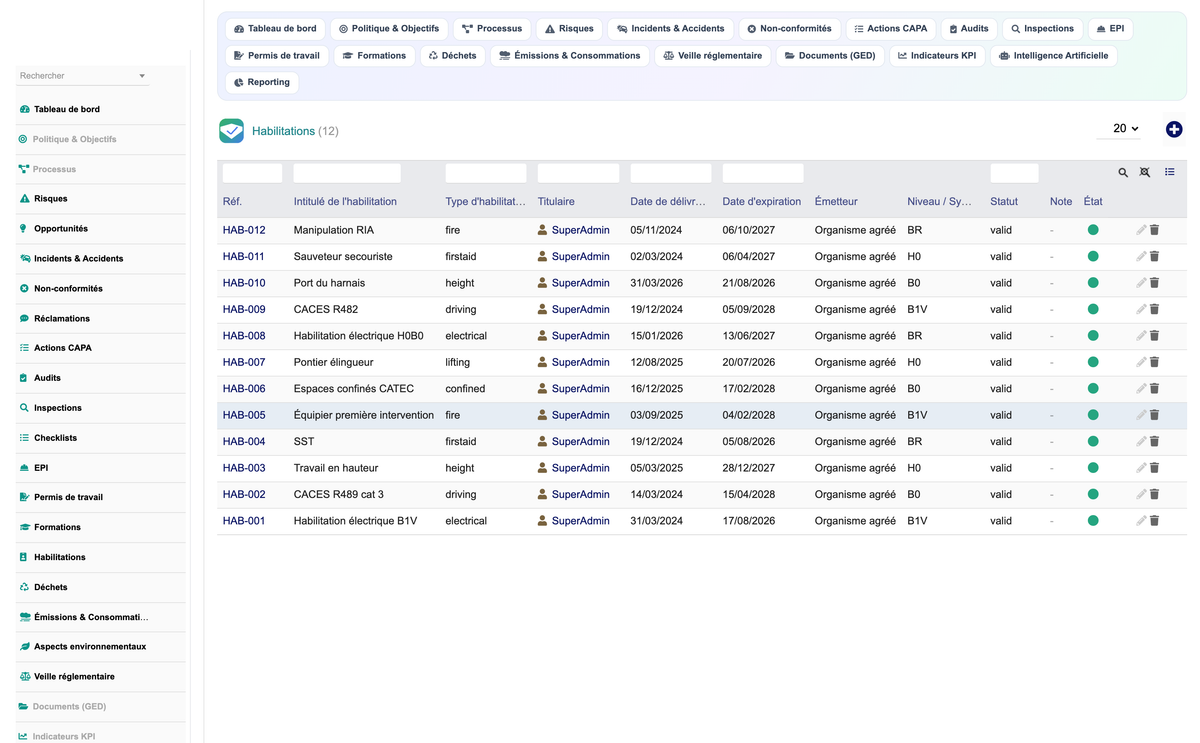
Task: Open Politique & Objectifs in top navigation
Action: click(x=389, y=29)
